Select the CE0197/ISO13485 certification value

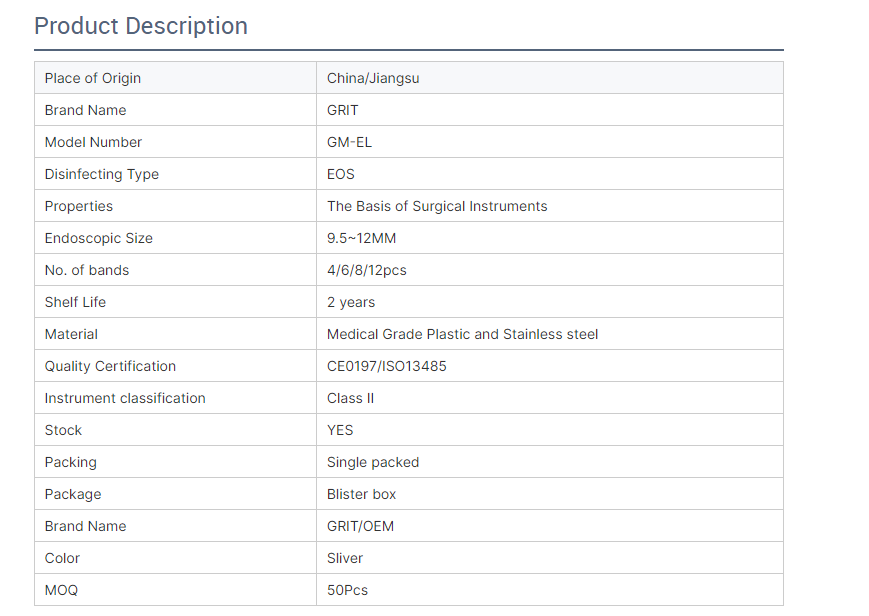click(387, 366)
